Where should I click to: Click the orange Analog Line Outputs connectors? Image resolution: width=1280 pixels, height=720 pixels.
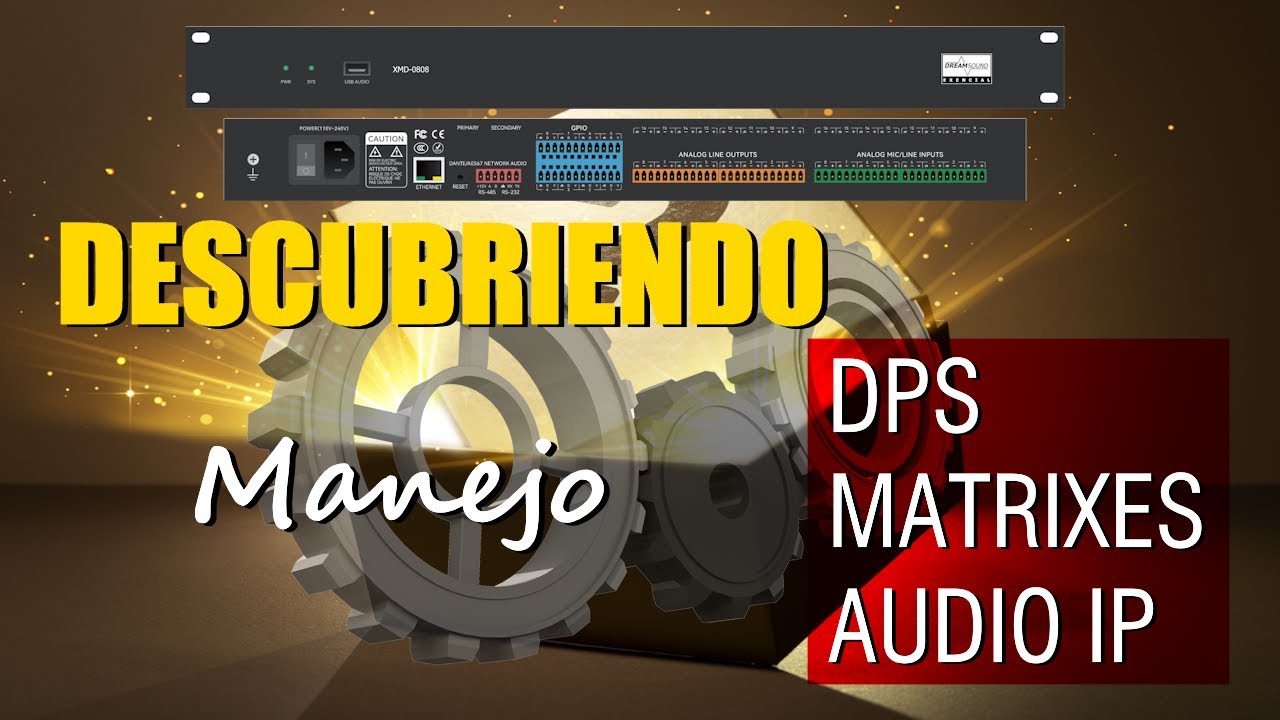click(718, 175)
